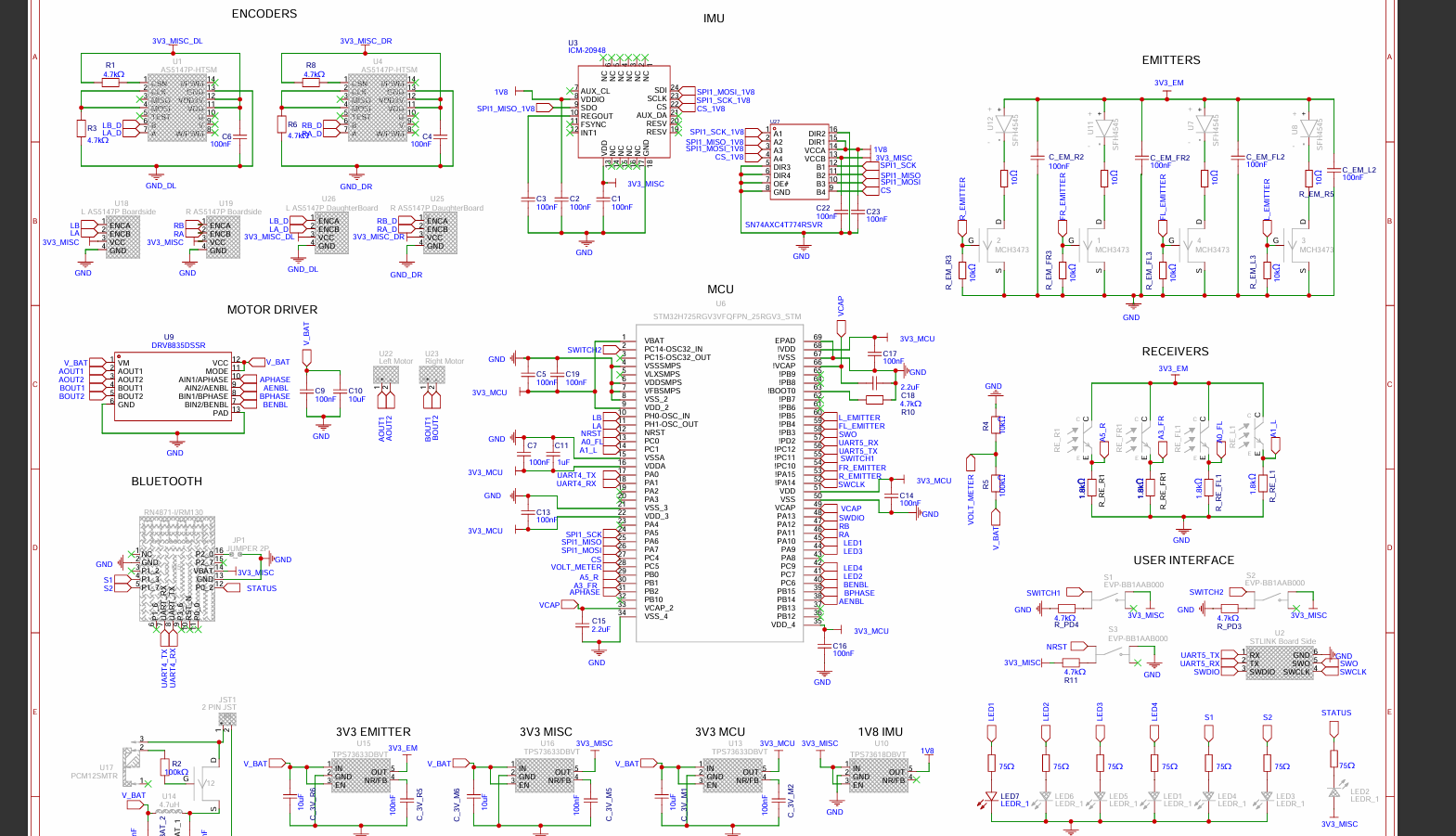1456x836 pixels.
Task: Click the RECEIVERS section heading
Action: click(1175, 352)
